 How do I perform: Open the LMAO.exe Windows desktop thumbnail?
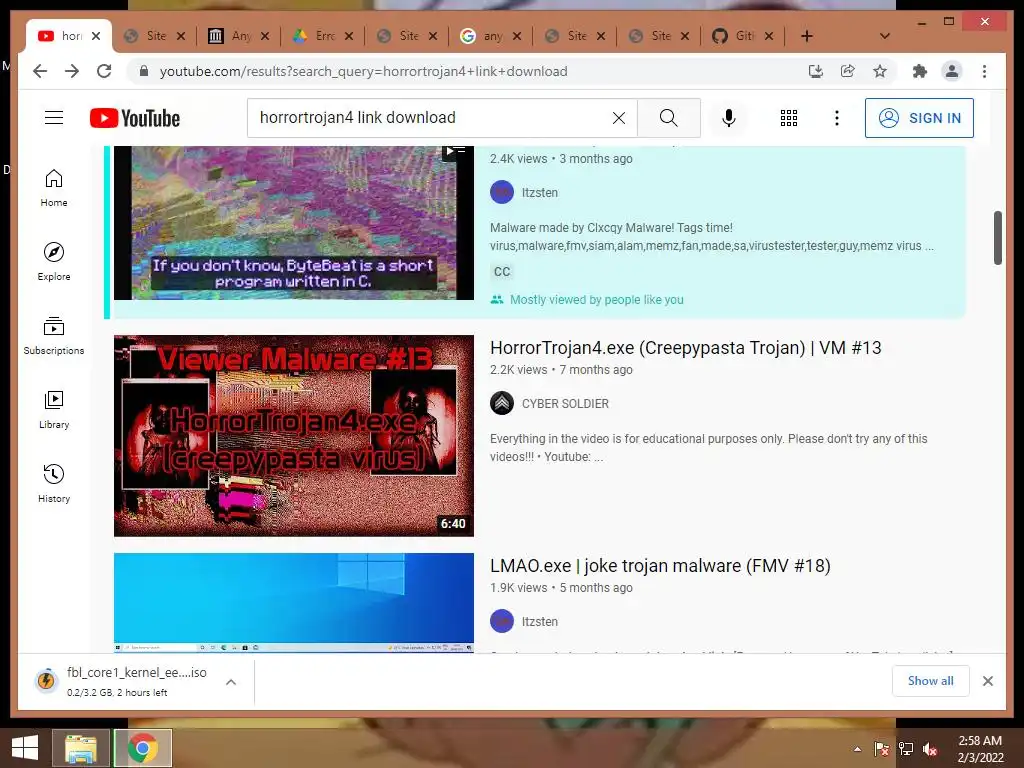tap(294, 602)
